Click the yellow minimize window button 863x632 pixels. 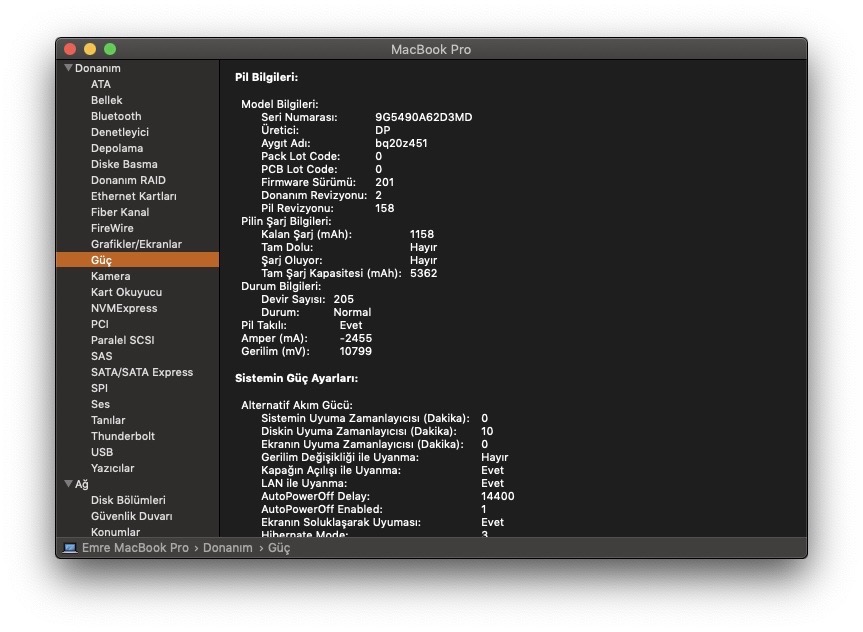[90, 49]
